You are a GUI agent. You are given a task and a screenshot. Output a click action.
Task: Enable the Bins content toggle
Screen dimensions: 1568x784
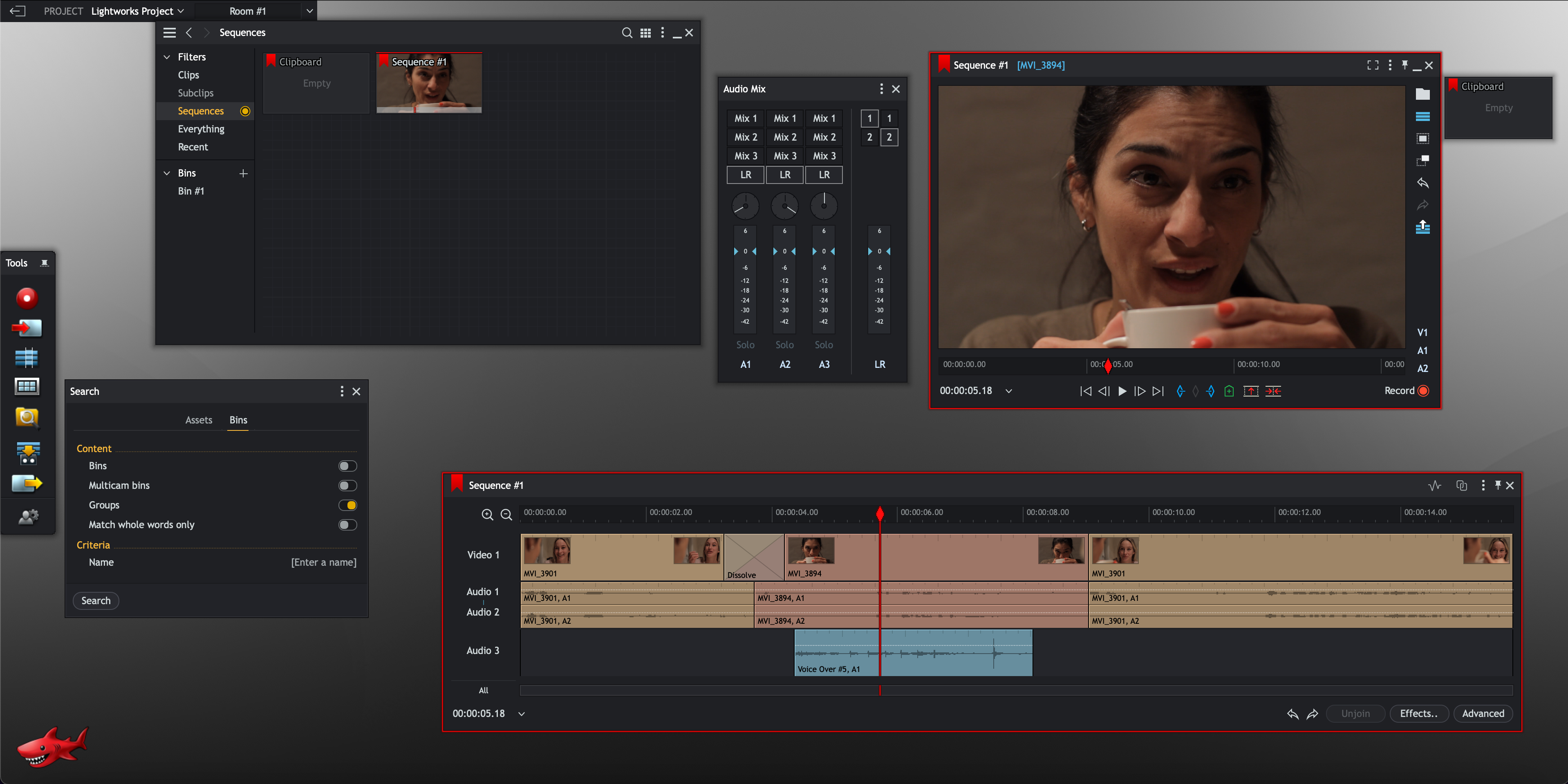coord(347,466)
